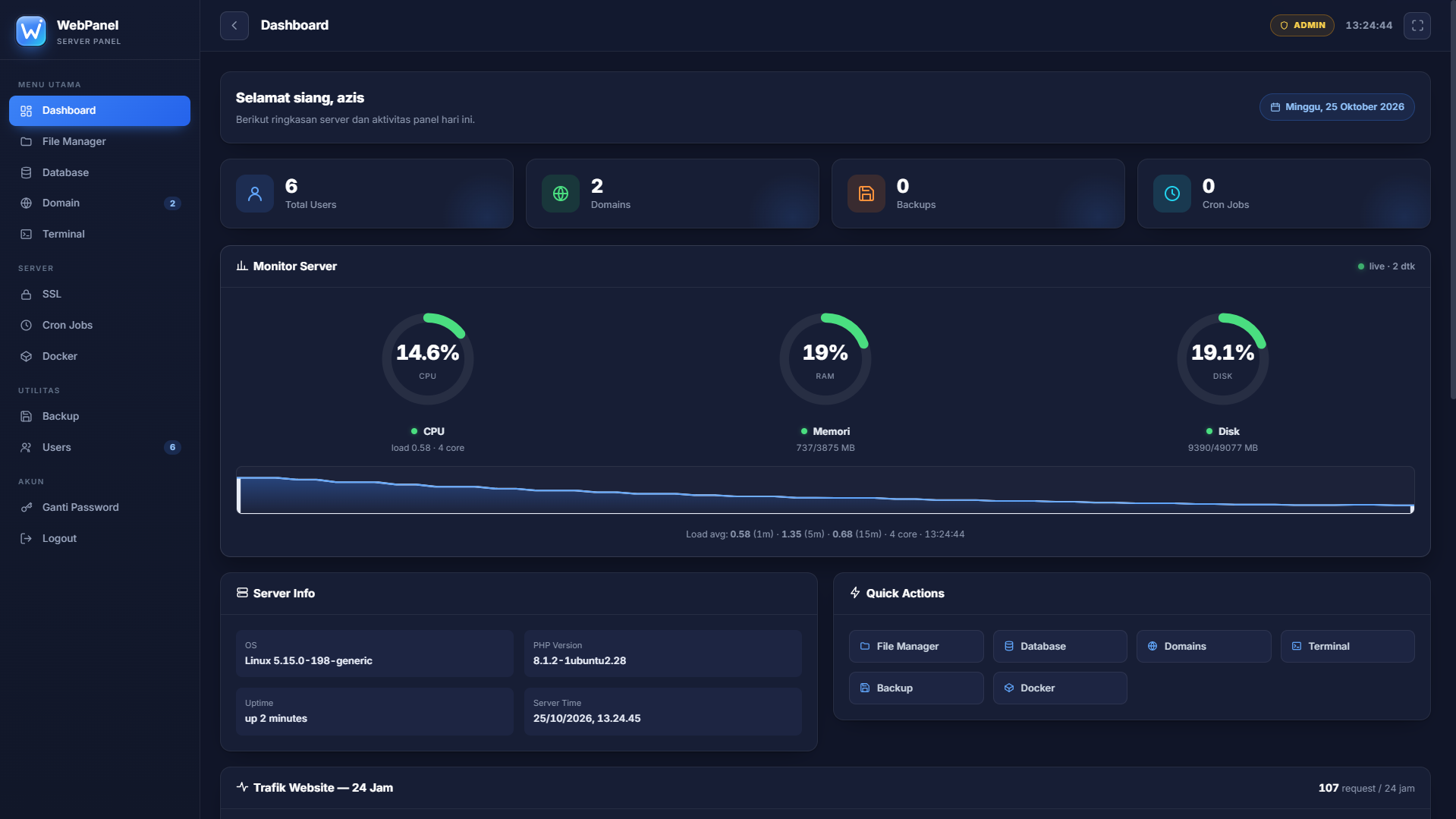The image size is (1456, 819).
Task: Collapse sidebar with the back chevron button
Action: 234,26
